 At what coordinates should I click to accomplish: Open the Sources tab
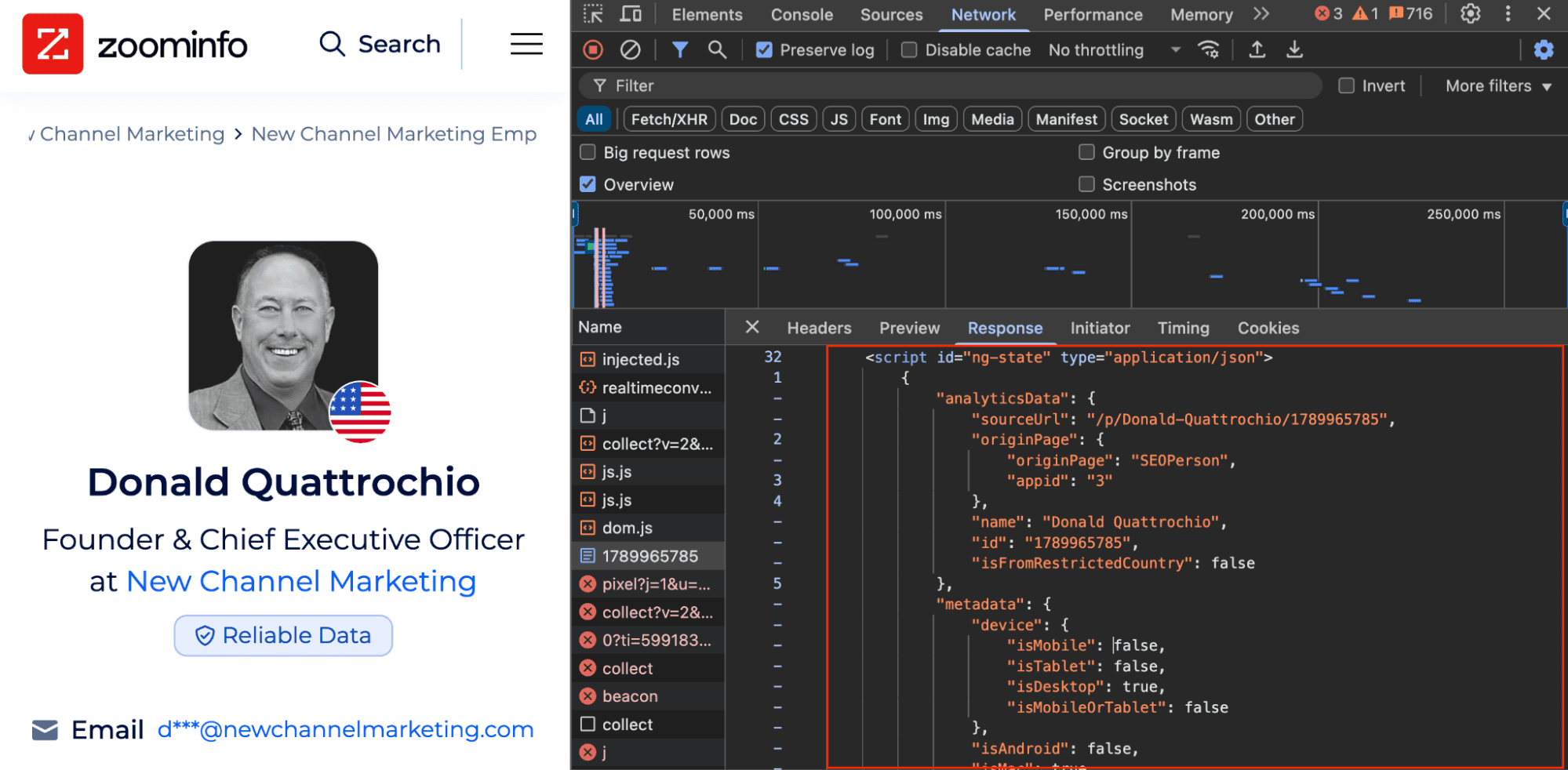(x=891, y=14)
